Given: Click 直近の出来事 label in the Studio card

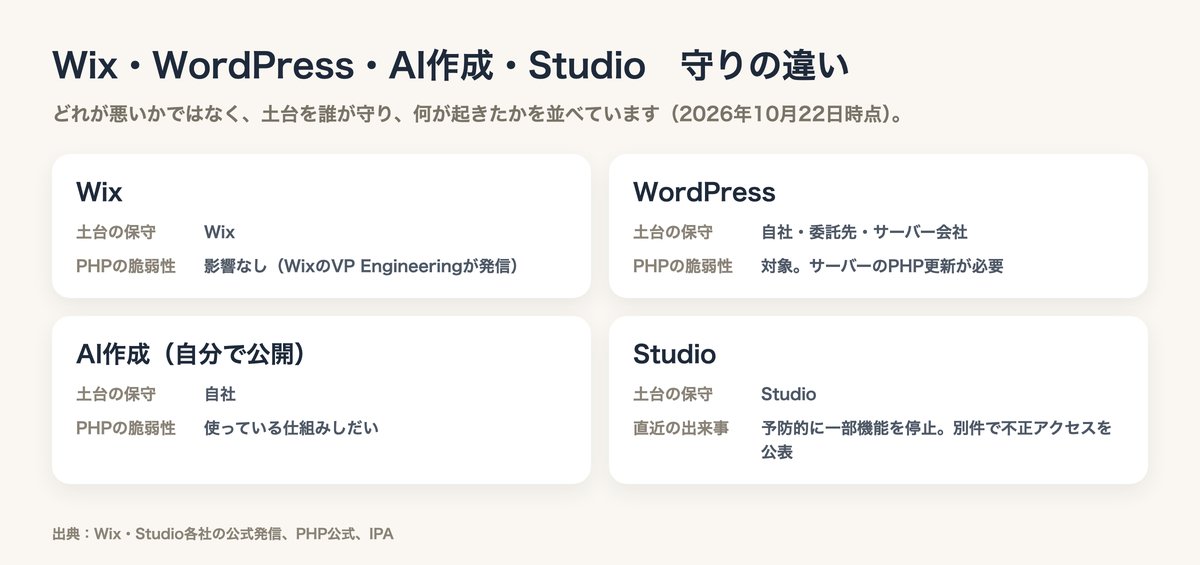Looking at the screenshot, I should [681, 428].
